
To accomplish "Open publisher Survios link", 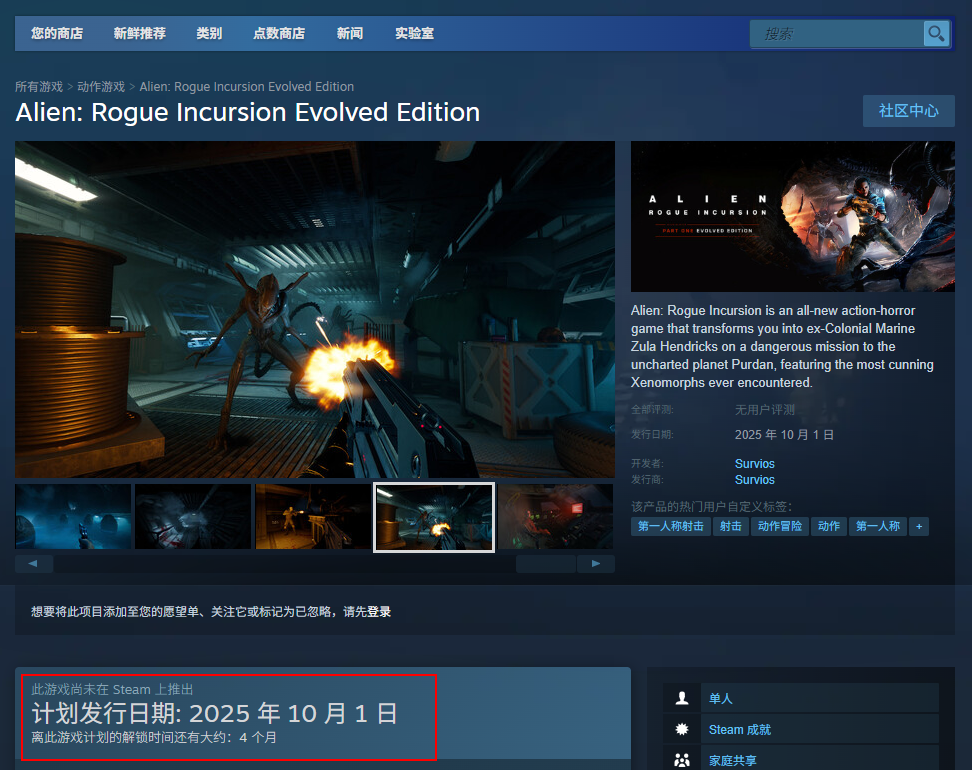I will tap(754, 480).
